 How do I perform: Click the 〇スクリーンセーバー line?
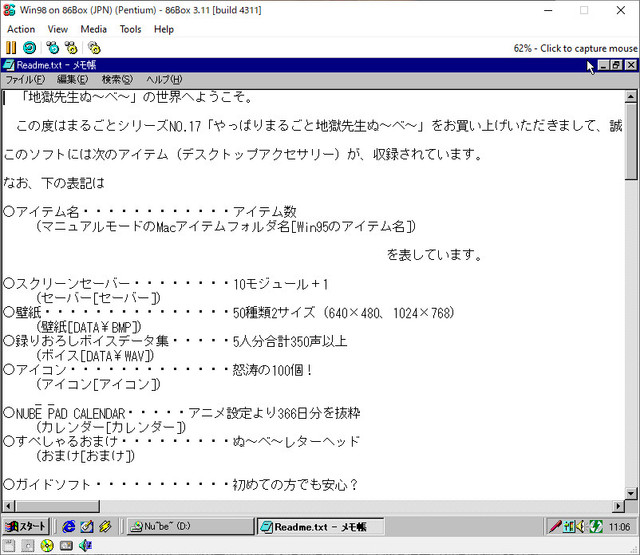click(x=166, y=284)
